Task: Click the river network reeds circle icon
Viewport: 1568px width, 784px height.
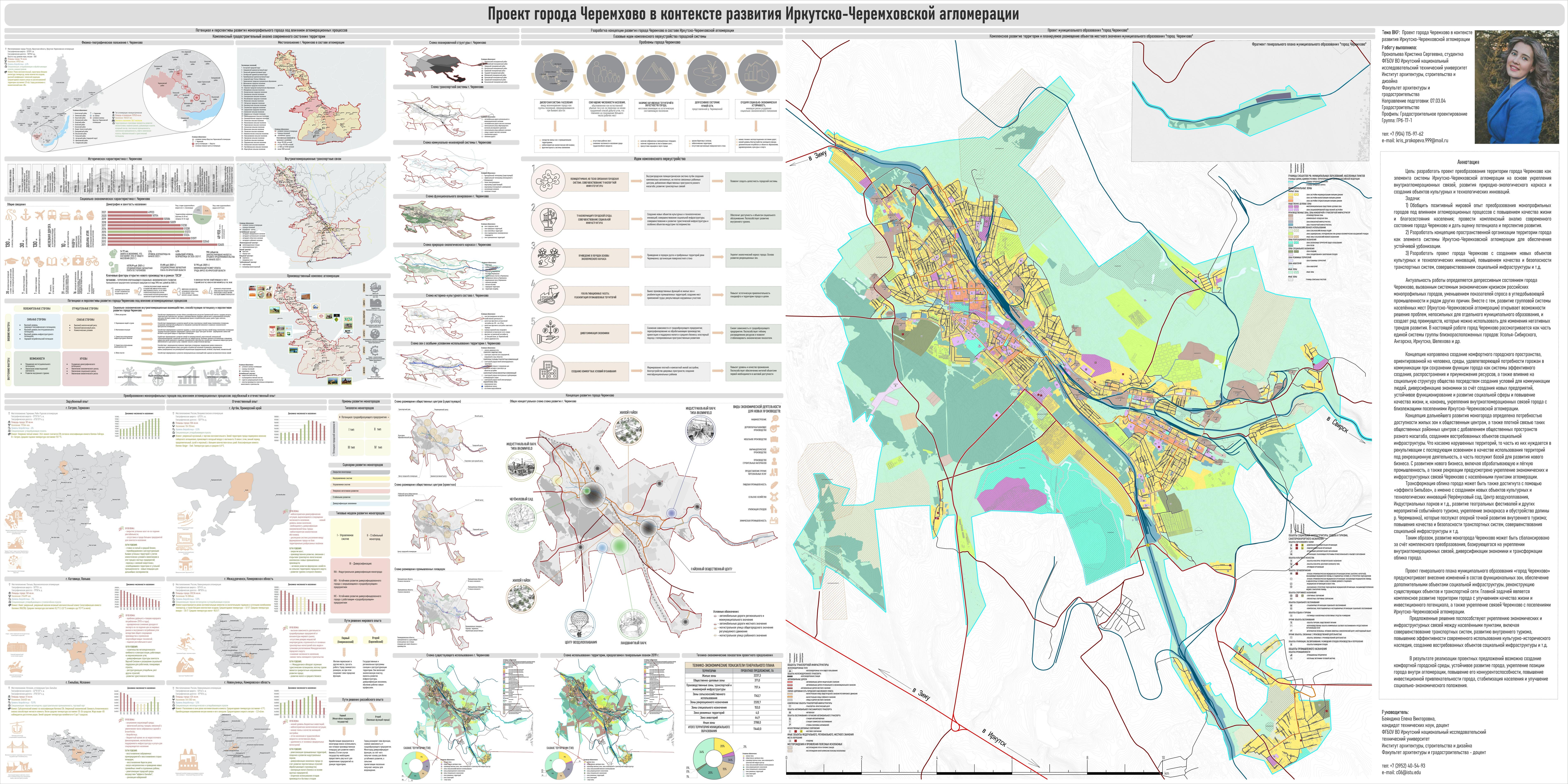Action: 707,74
